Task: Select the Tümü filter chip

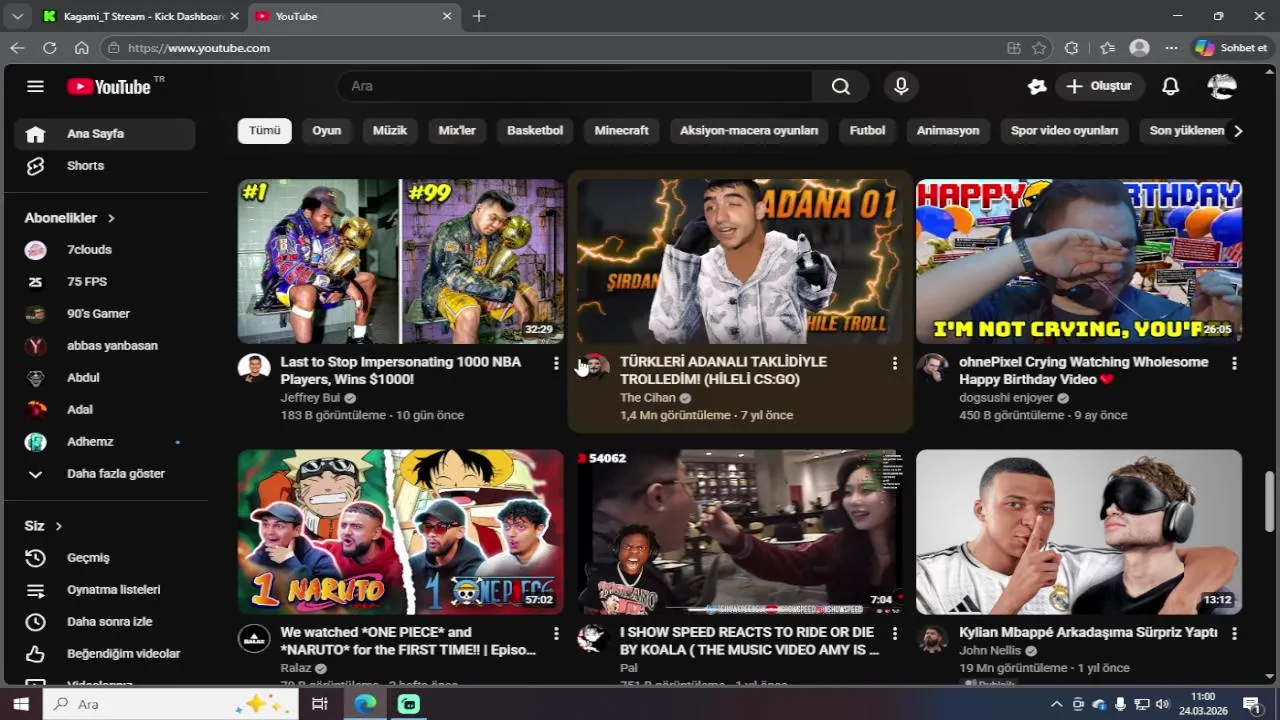Action: pyautogui.click(x=264, y=131)
